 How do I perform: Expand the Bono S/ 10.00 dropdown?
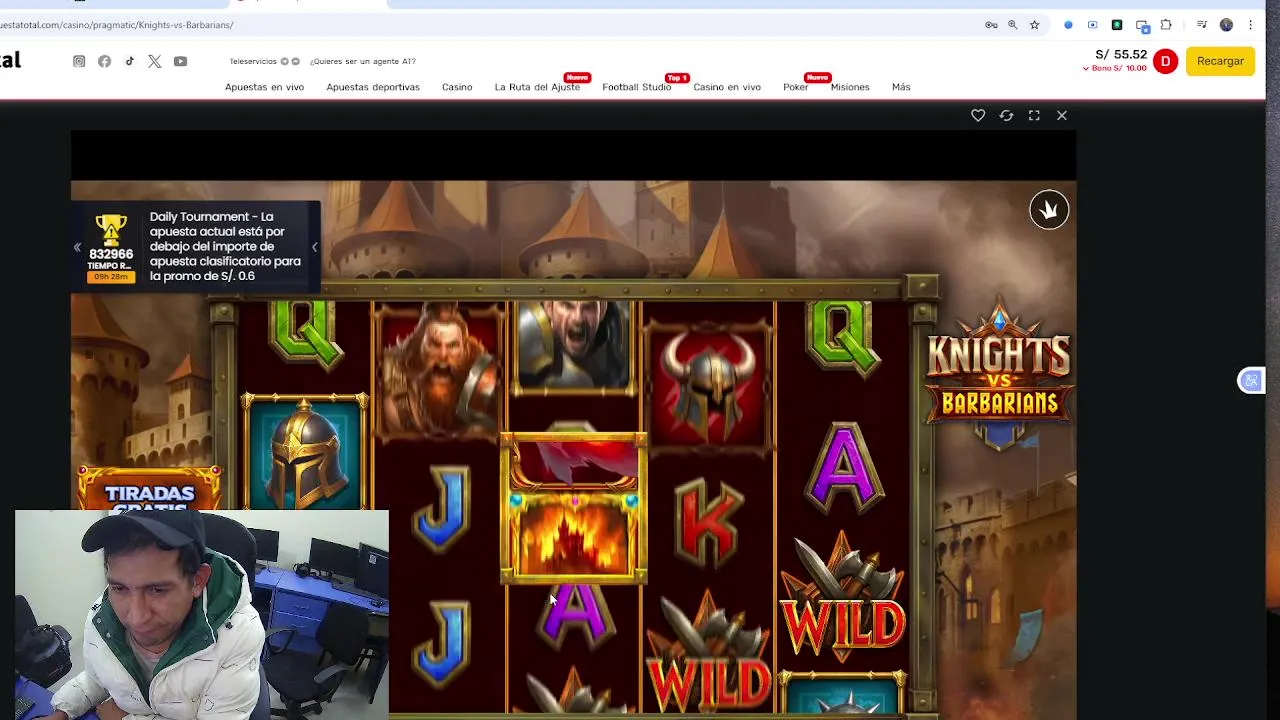(x=1114, y=68)
